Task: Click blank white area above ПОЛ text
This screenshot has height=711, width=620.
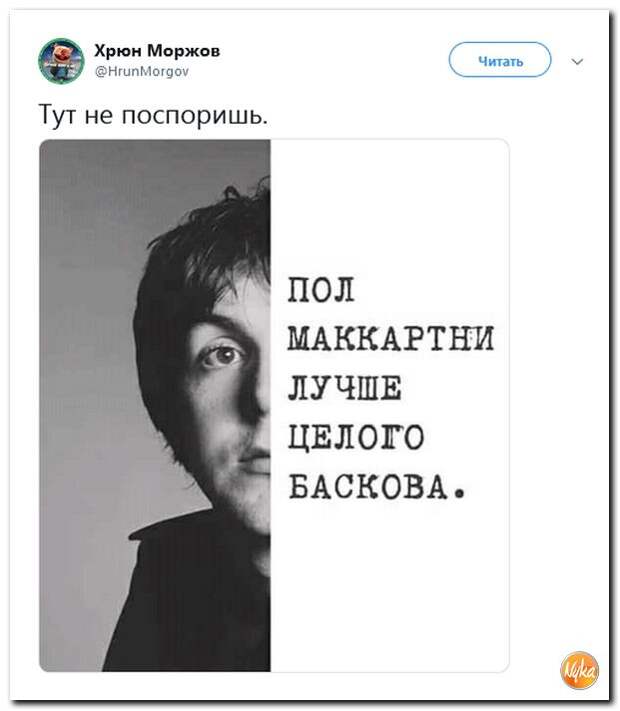Action: 390,204
